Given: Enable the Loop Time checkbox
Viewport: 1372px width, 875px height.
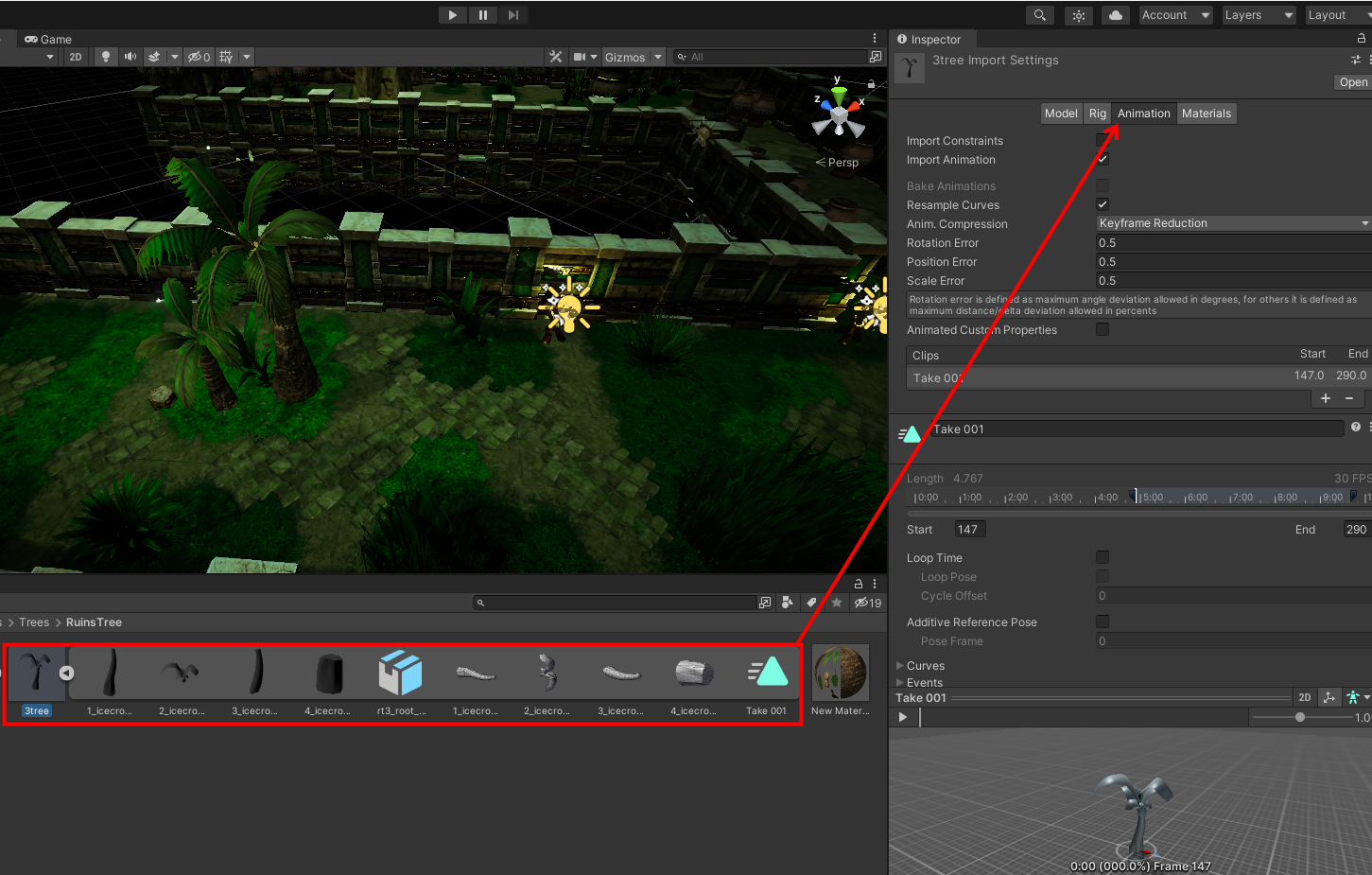Looking at the screenshot, I should click(1102, 558).
